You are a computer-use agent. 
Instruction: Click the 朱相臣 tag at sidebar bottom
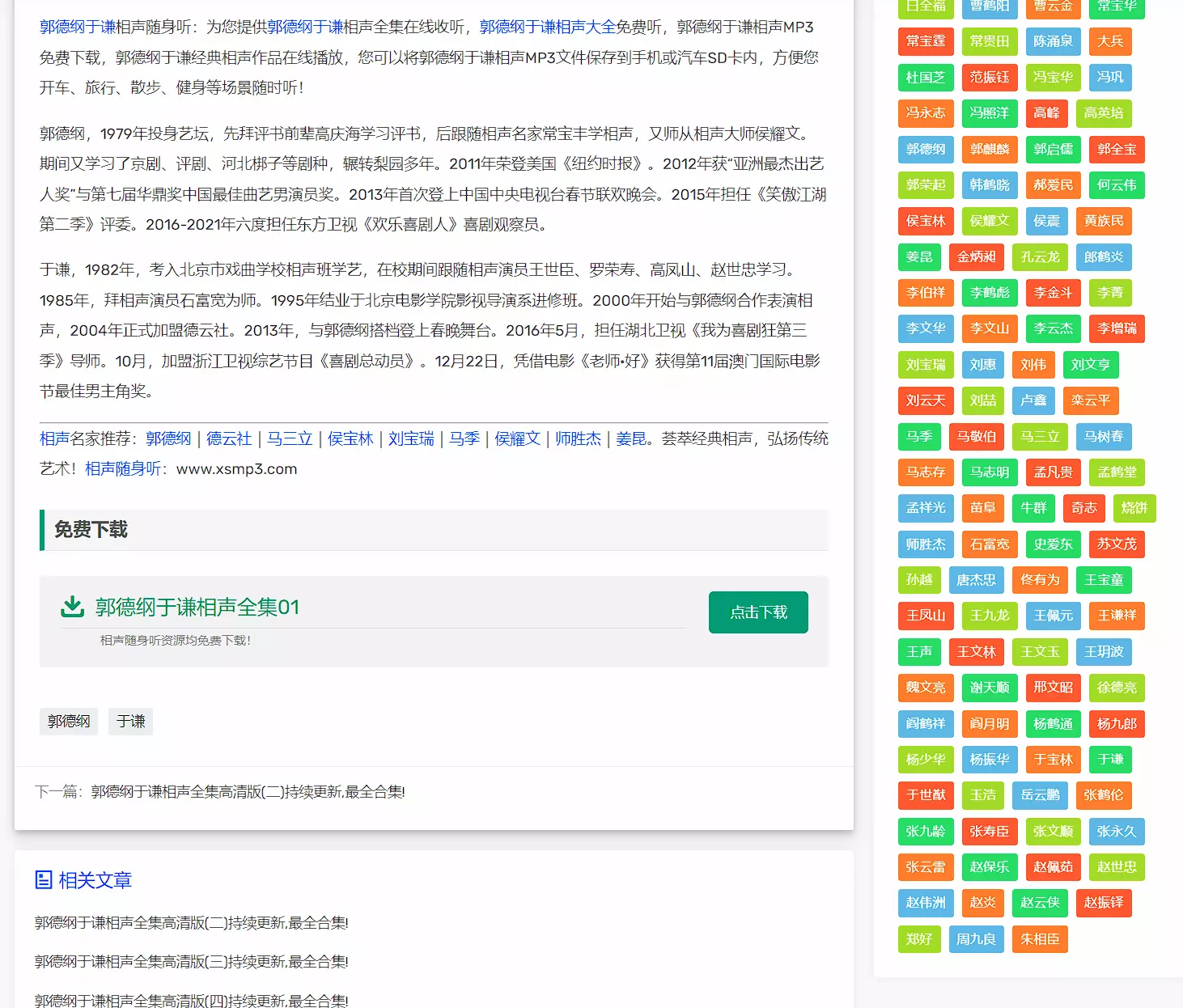point(1040,938)
